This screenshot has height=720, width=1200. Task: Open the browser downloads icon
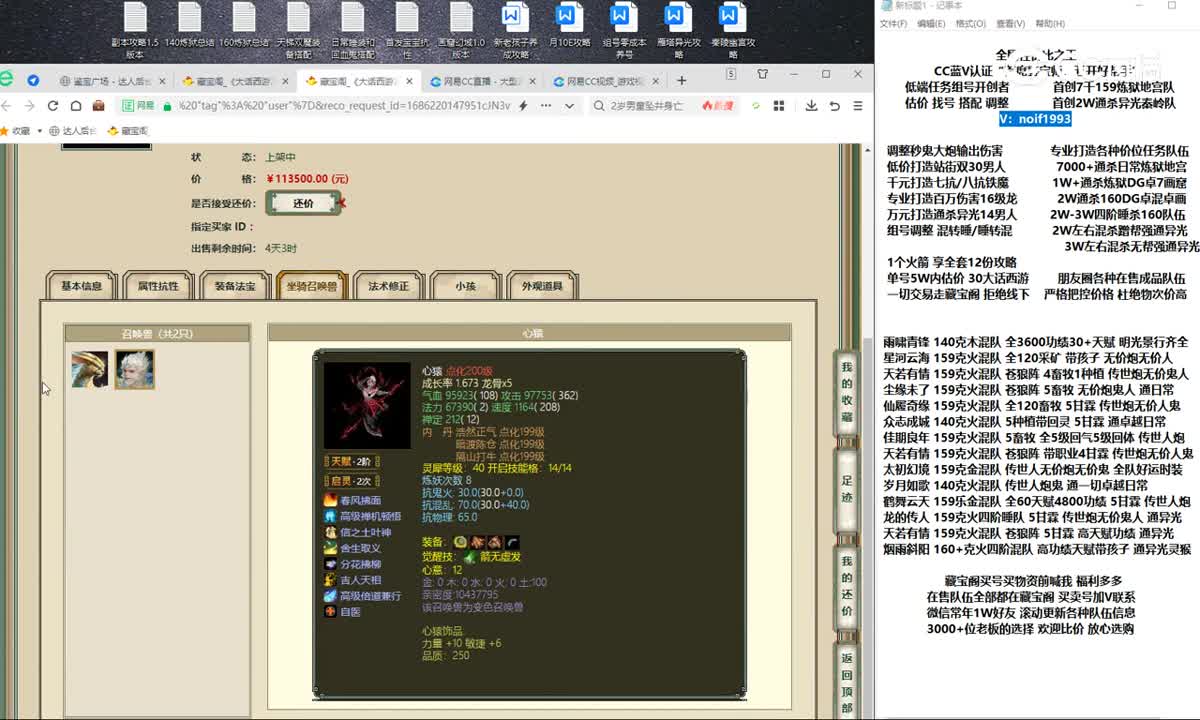[x=811, y=105]
